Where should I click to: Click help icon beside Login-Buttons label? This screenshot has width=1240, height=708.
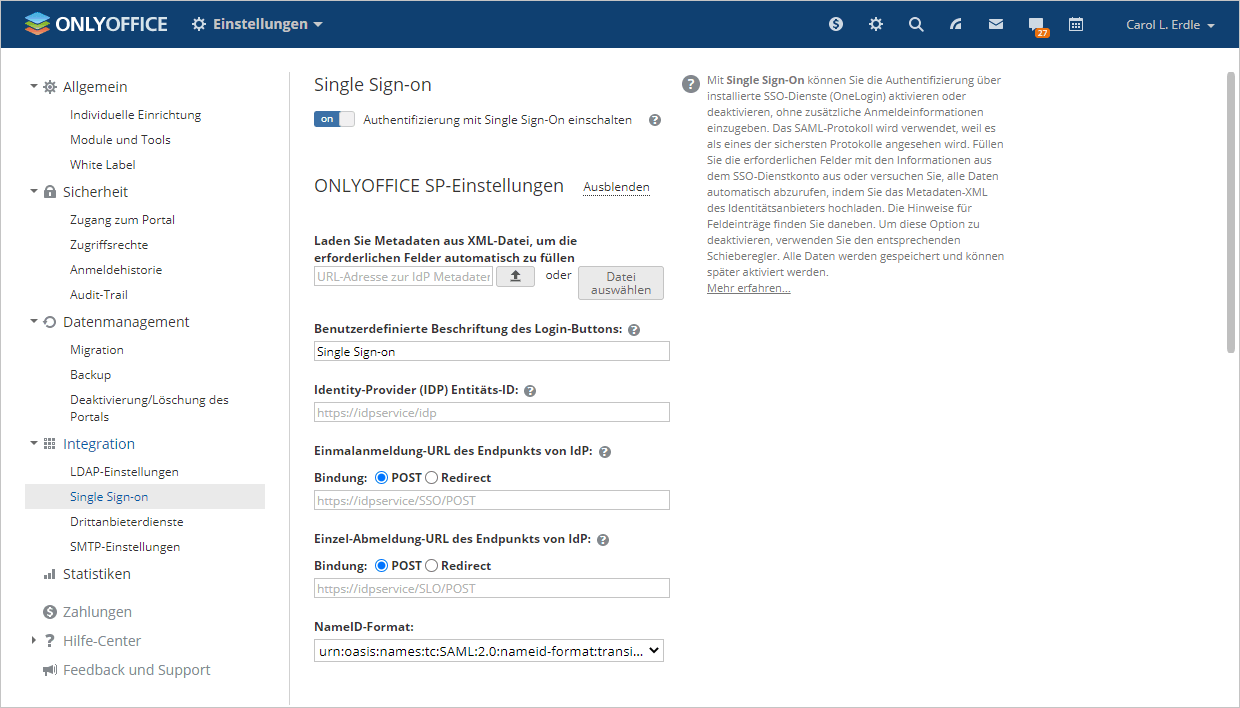coord(634,330)
